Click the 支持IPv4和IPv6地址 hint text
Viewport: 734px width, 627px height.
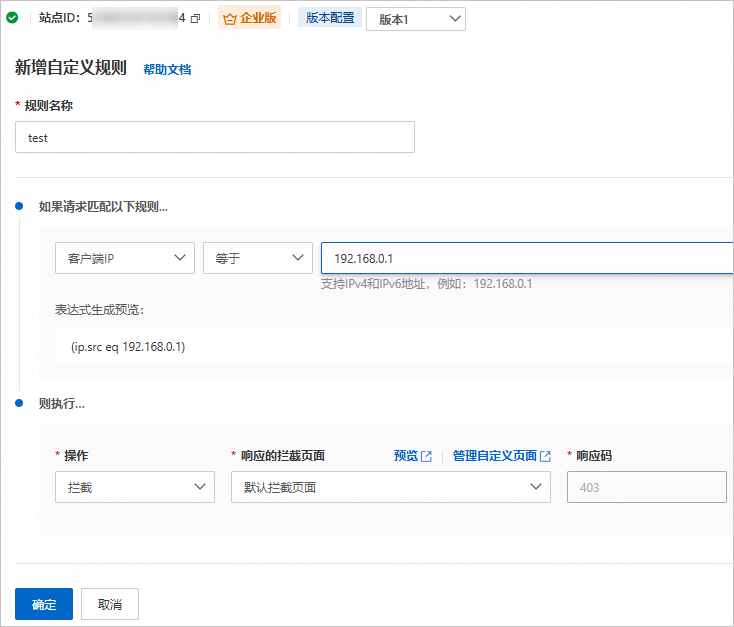coord(426,284)
